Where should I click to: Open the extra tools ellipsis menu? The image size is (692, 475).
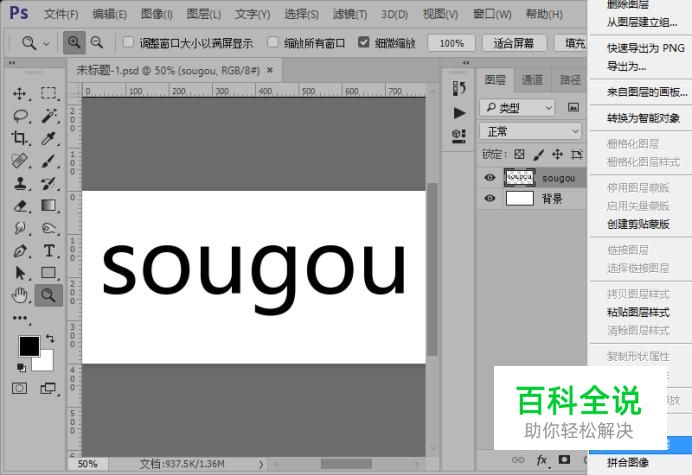(x=20, y=318)
